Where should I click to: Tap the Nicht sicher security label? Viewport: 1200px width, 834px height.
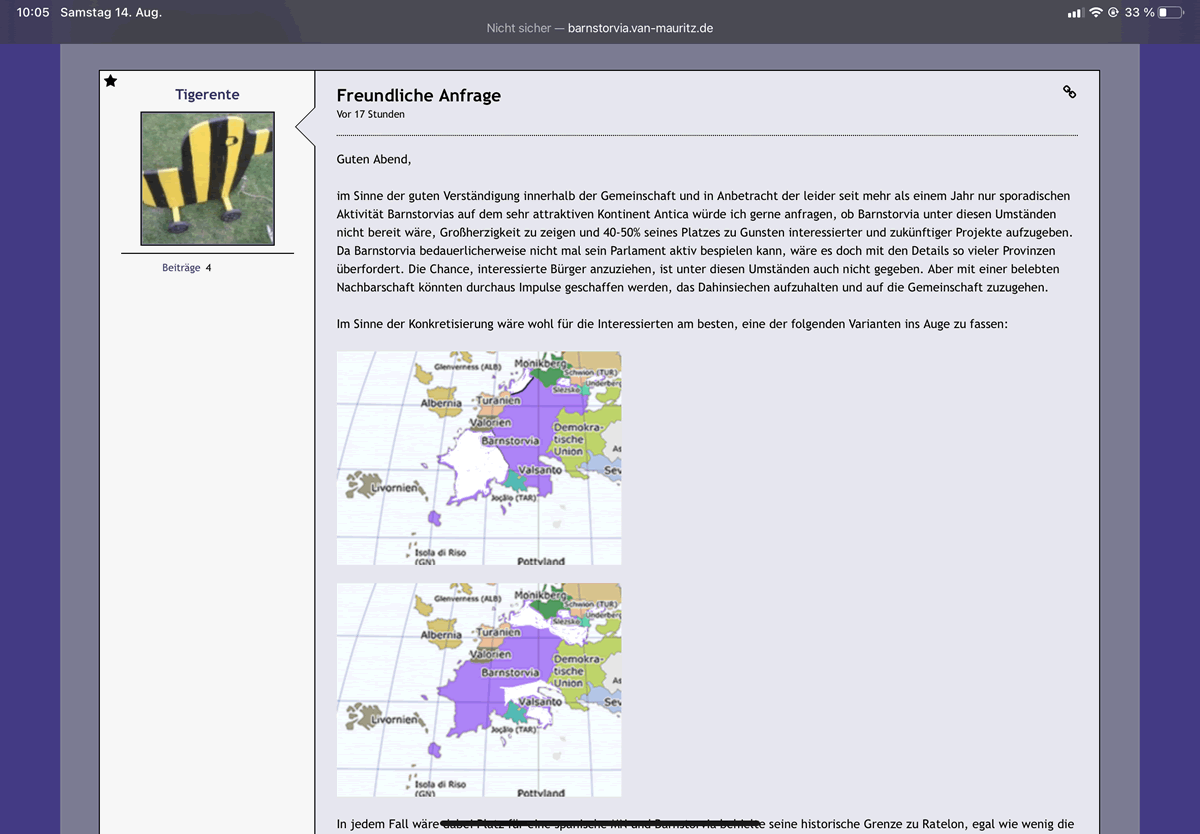pos(518,28)
